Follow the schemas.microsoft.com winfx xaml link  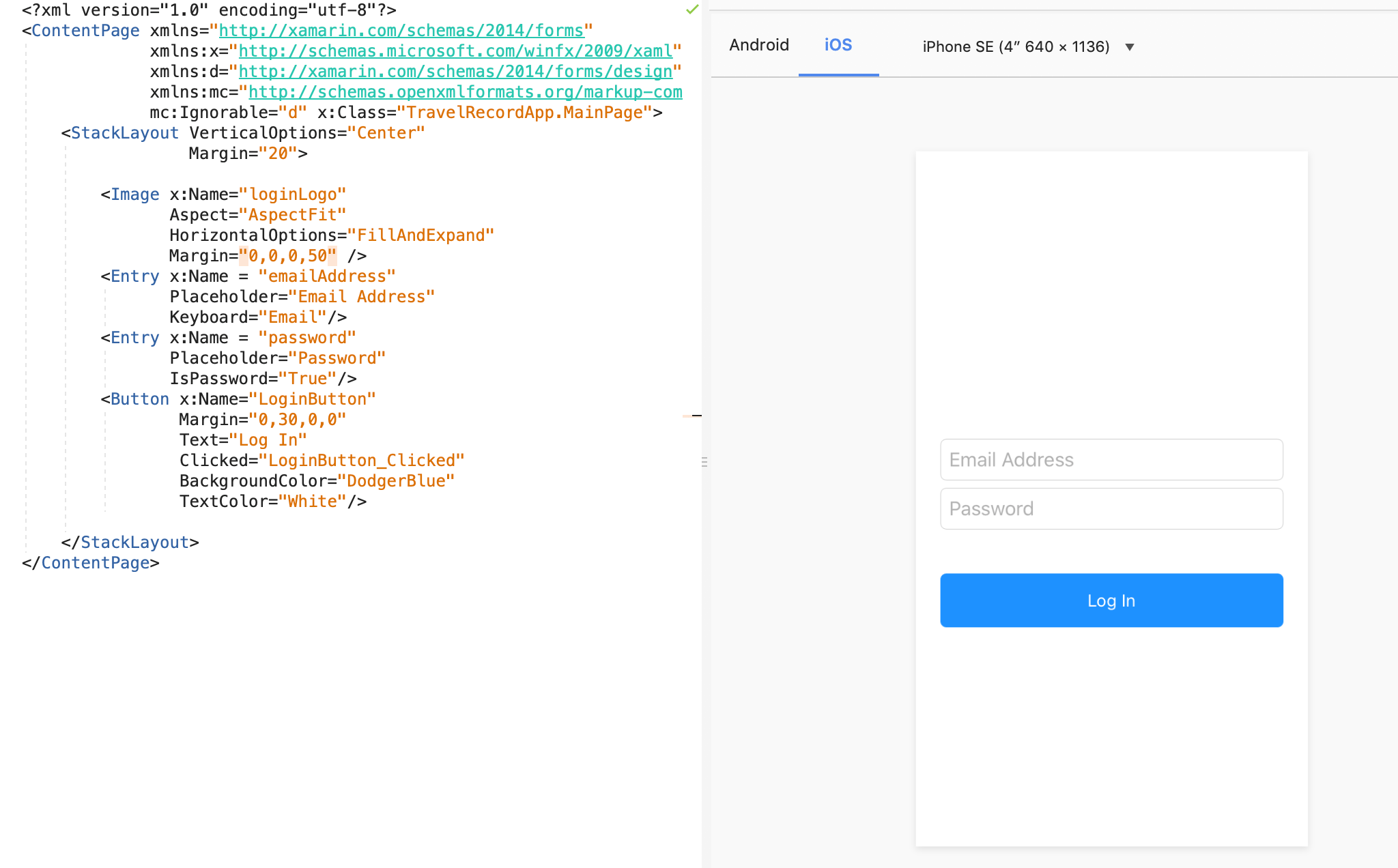pos(455,51)
